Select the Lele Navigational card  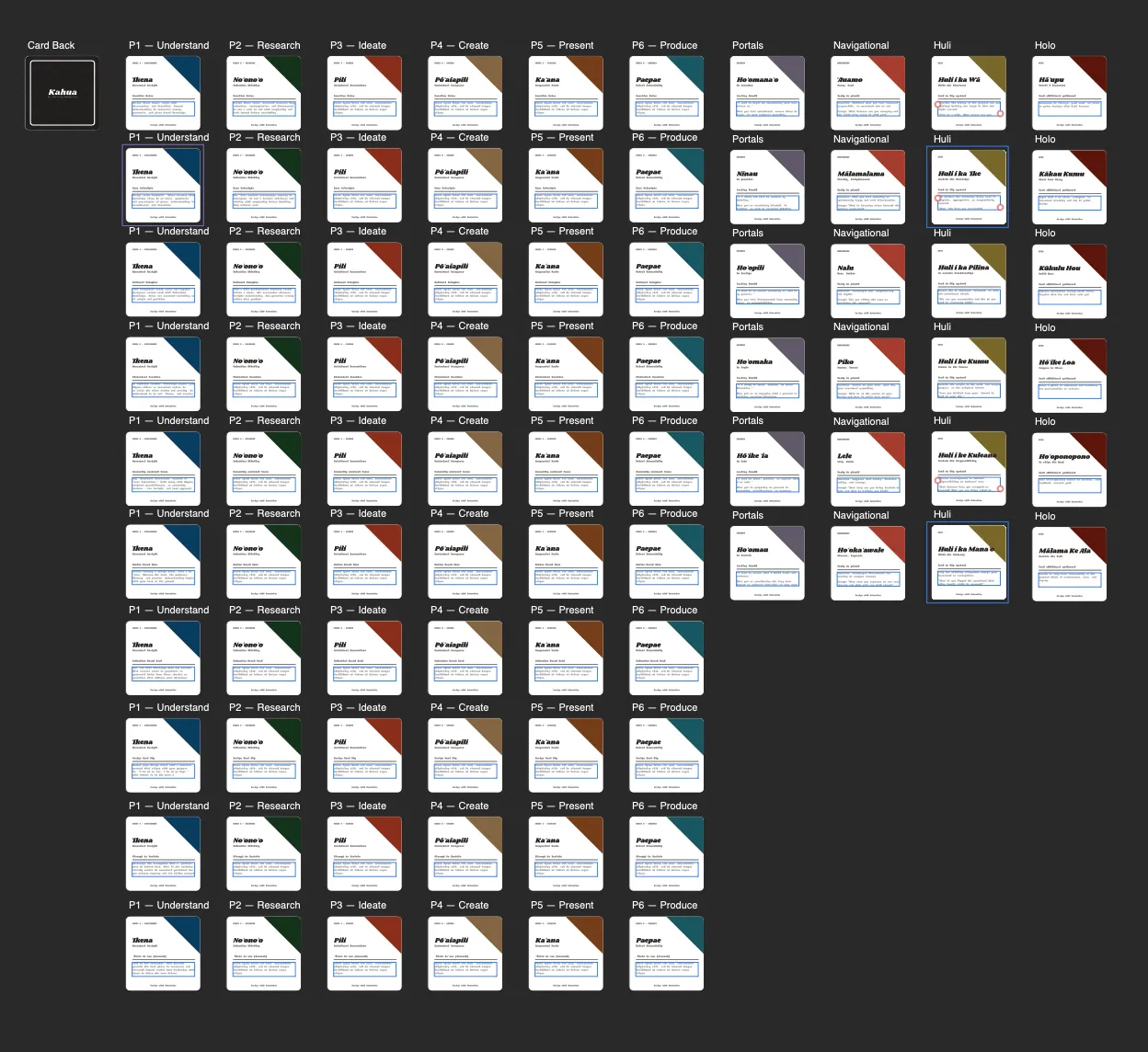click(x=868, y=469)
